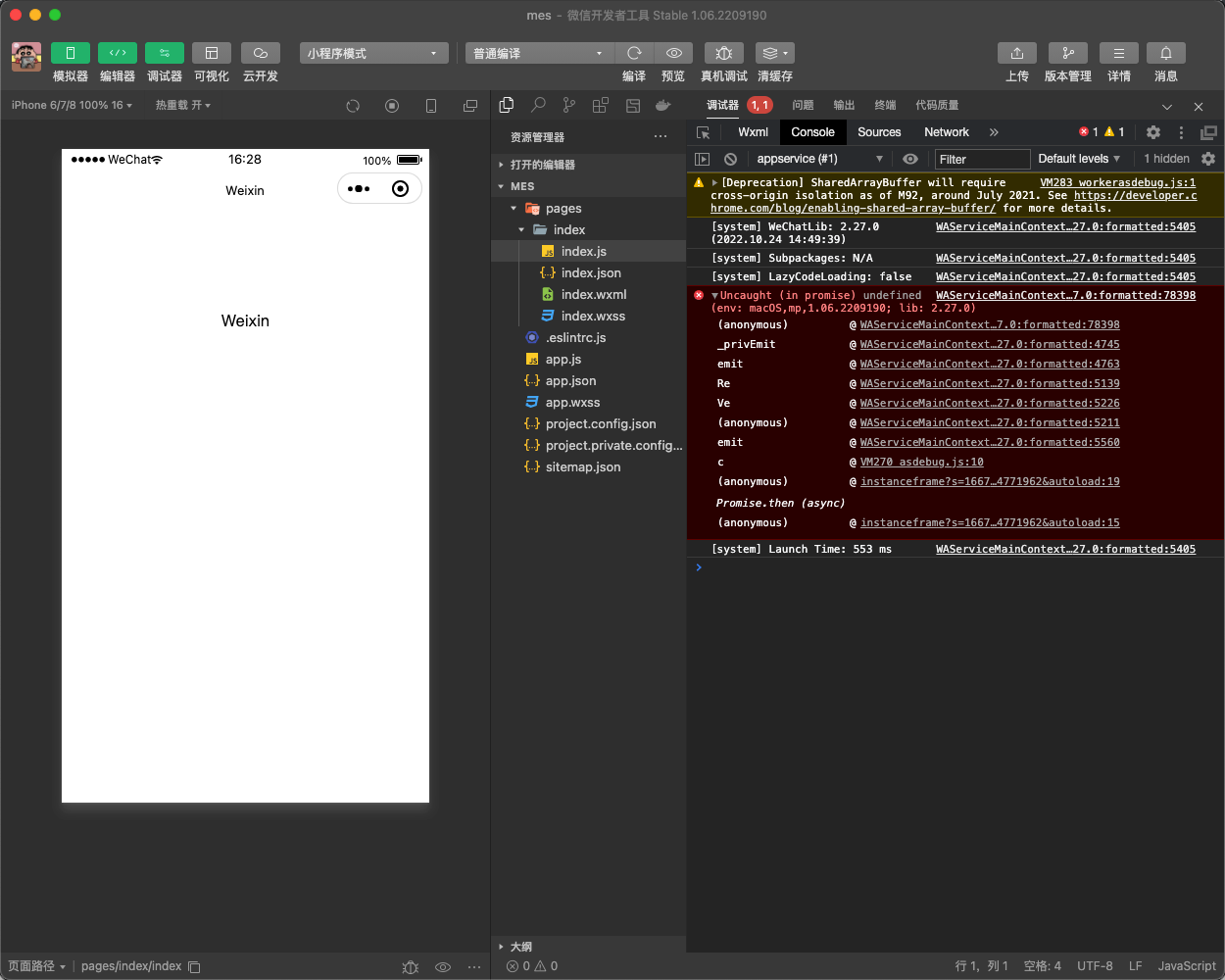Refresh the simulator
The width and height of the screenshot is (1225, 980).
[353, 106]
